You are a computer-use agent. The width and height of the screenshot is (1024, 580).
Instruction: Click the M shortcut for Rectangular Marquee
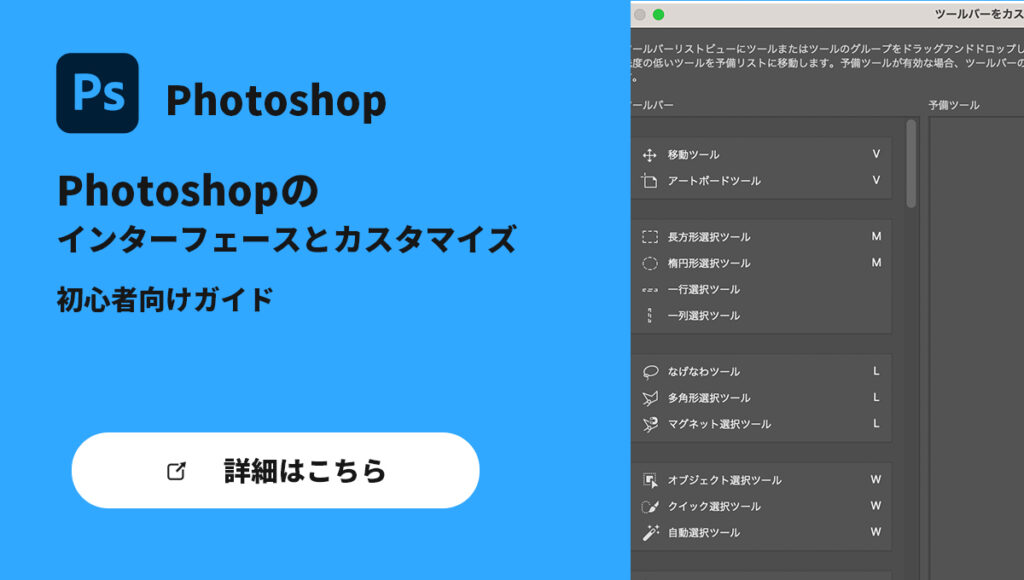(x=876, y=237)
